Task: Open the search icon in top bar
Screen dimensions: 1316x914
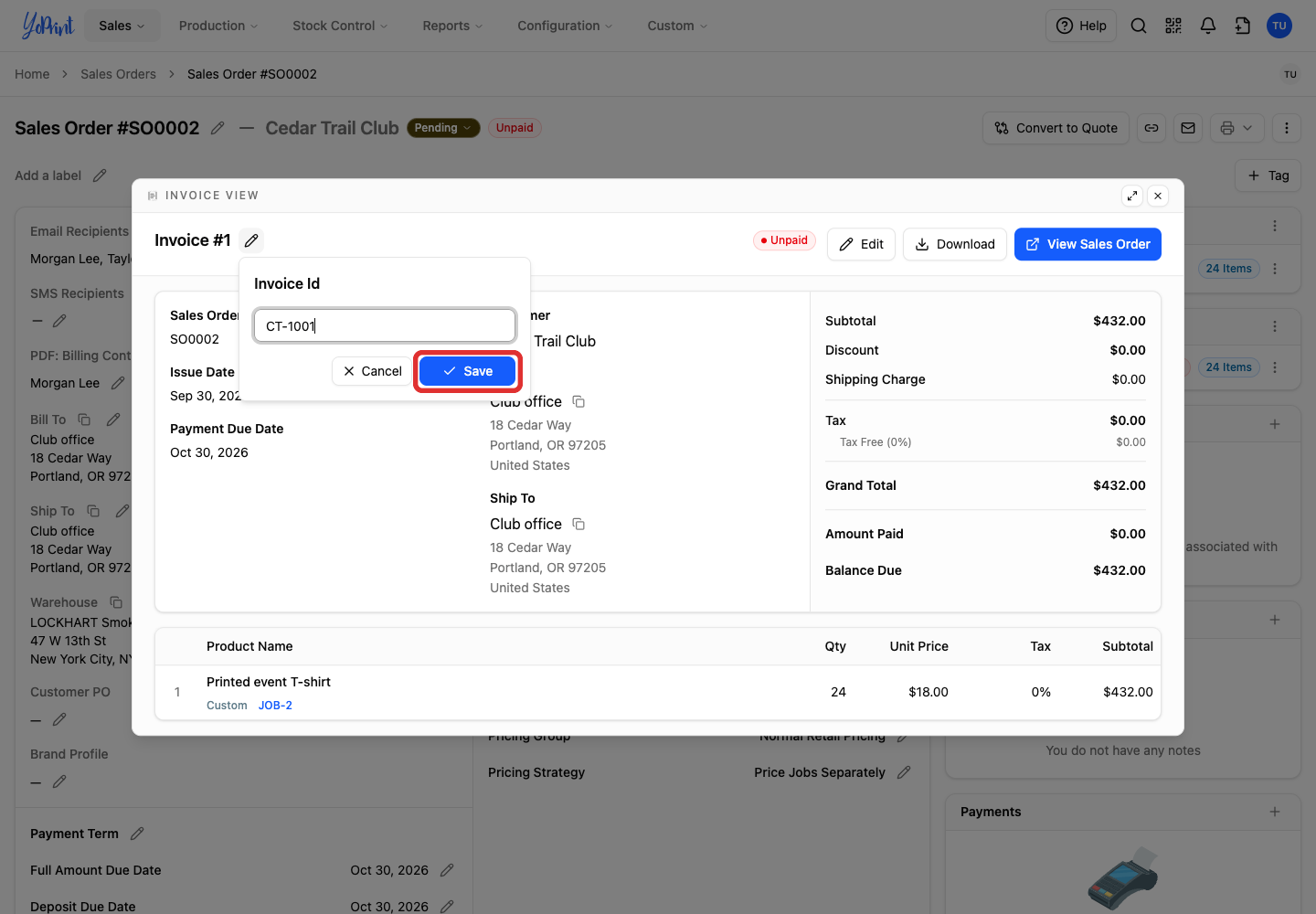Action: click(x=1139, y=26)
